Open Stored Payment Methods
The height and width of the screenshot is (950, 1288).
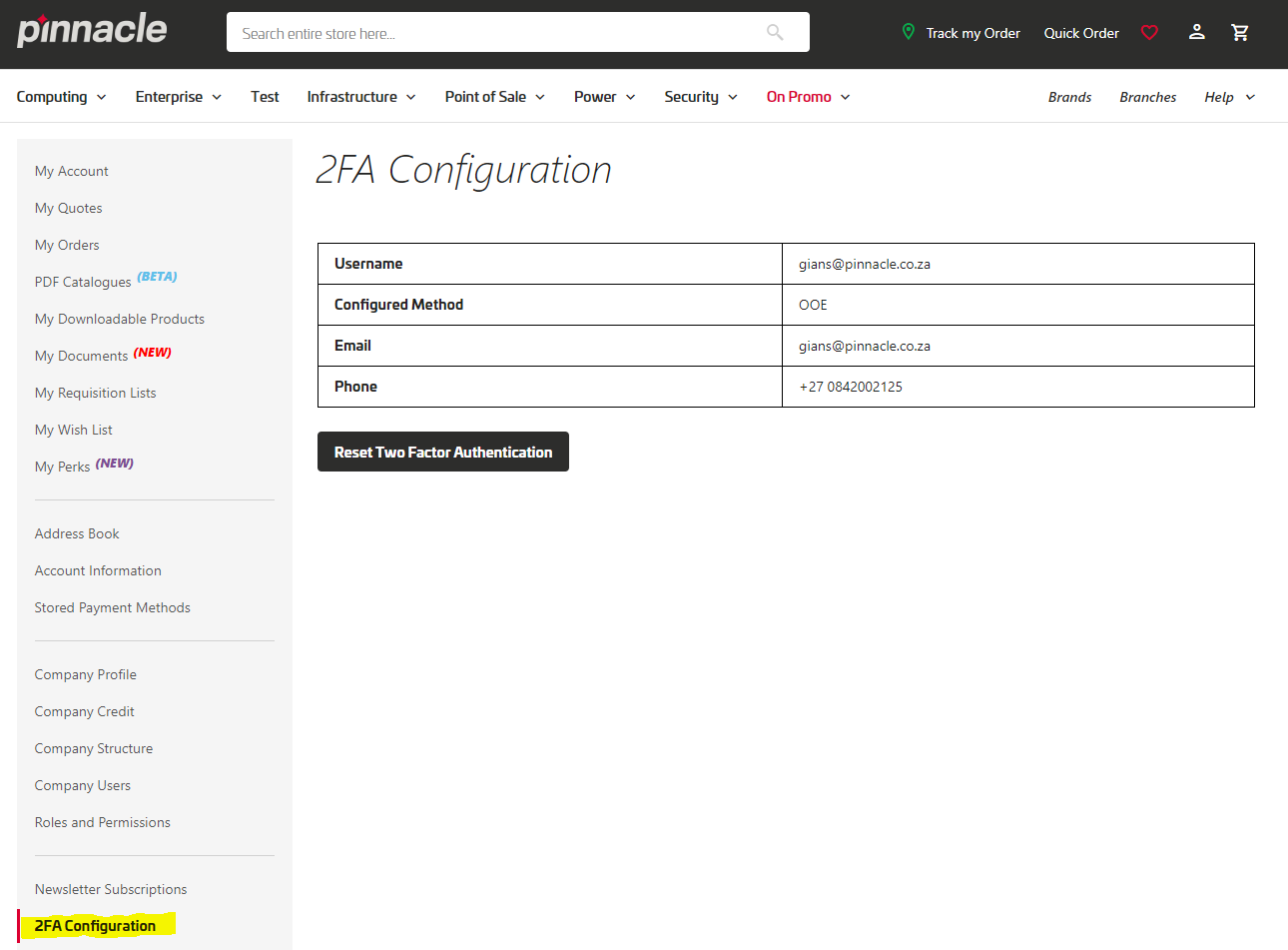pos(112,607)
